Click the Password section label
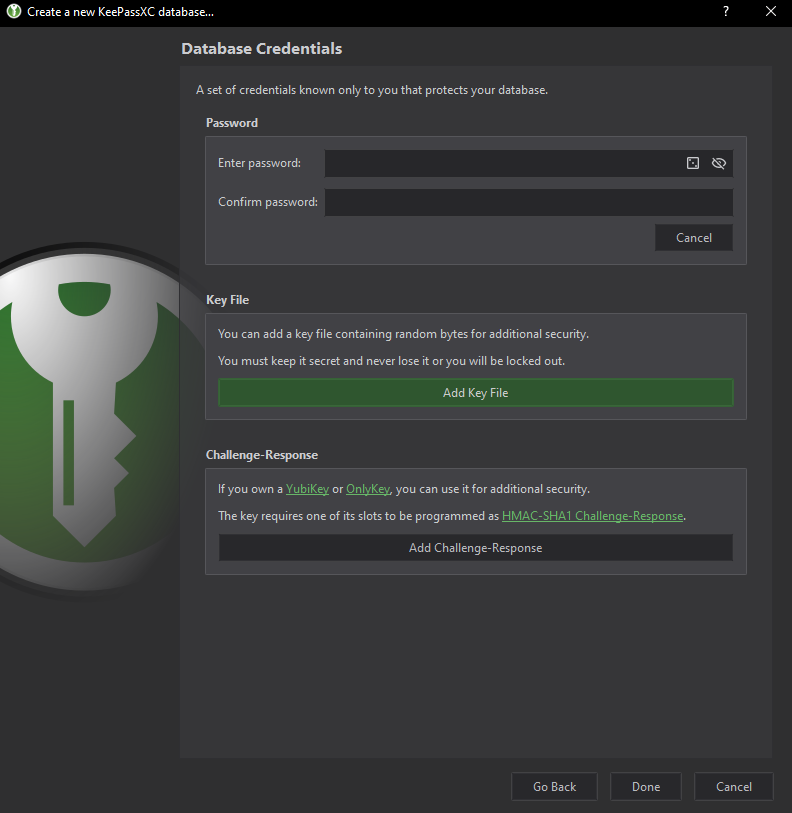The width and height of the screenshot is (792, 813). click(231, 123)
